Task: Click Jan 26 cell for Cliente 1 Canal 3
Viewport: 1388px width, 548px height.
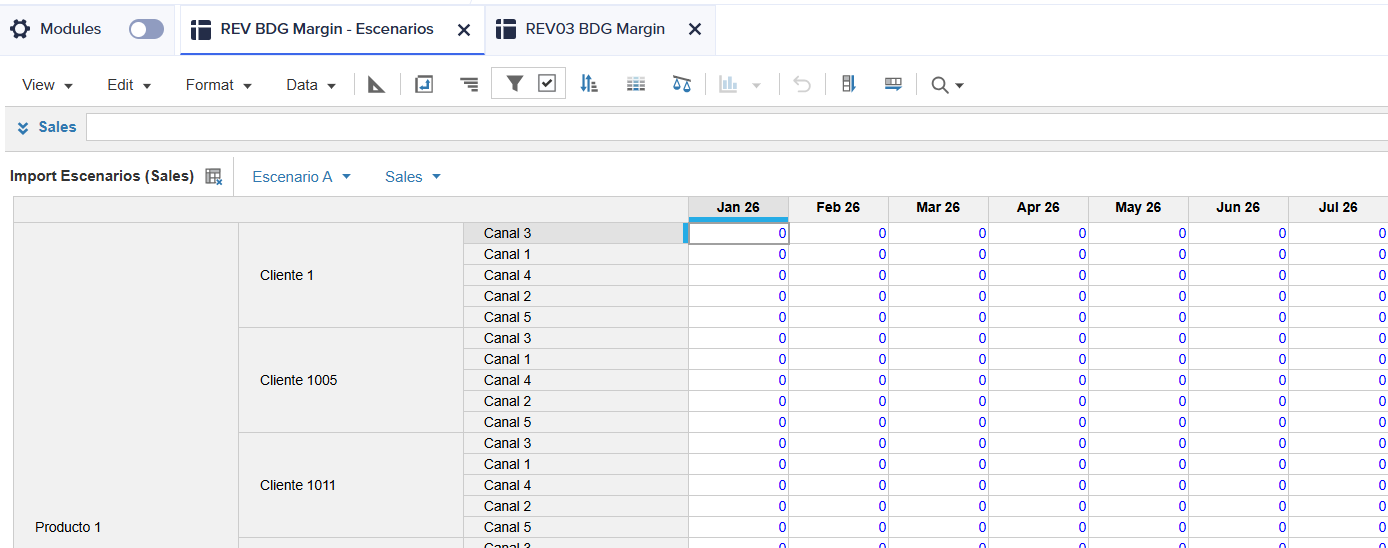Action: tap(738, 233)
